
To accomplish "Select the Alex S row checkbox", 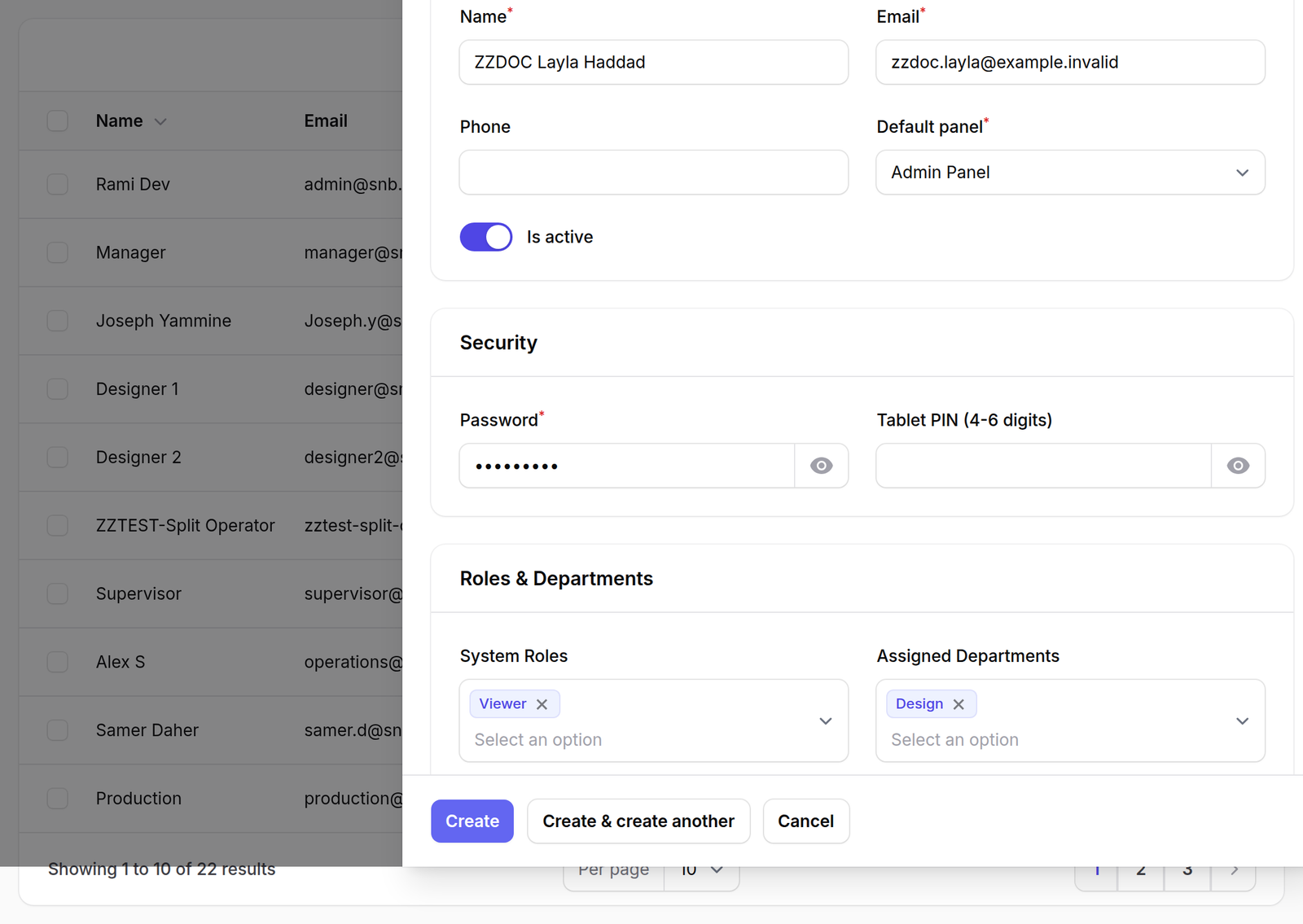I will [57, 662].
